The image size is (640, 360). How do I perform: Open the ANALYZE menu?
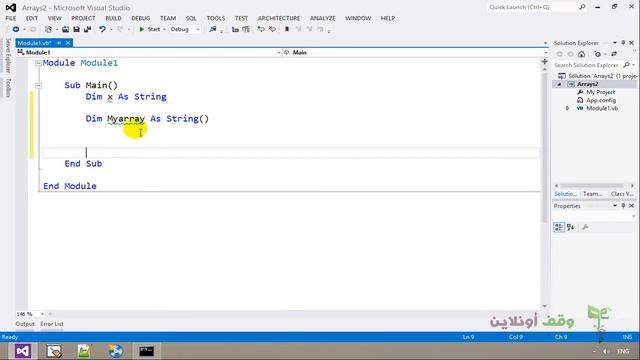322,18
